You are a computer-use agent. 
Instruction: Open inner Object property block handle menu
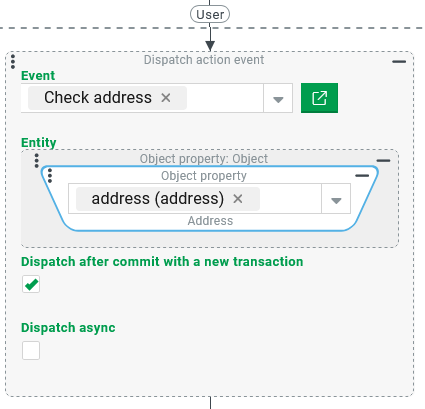coord(50,176)
